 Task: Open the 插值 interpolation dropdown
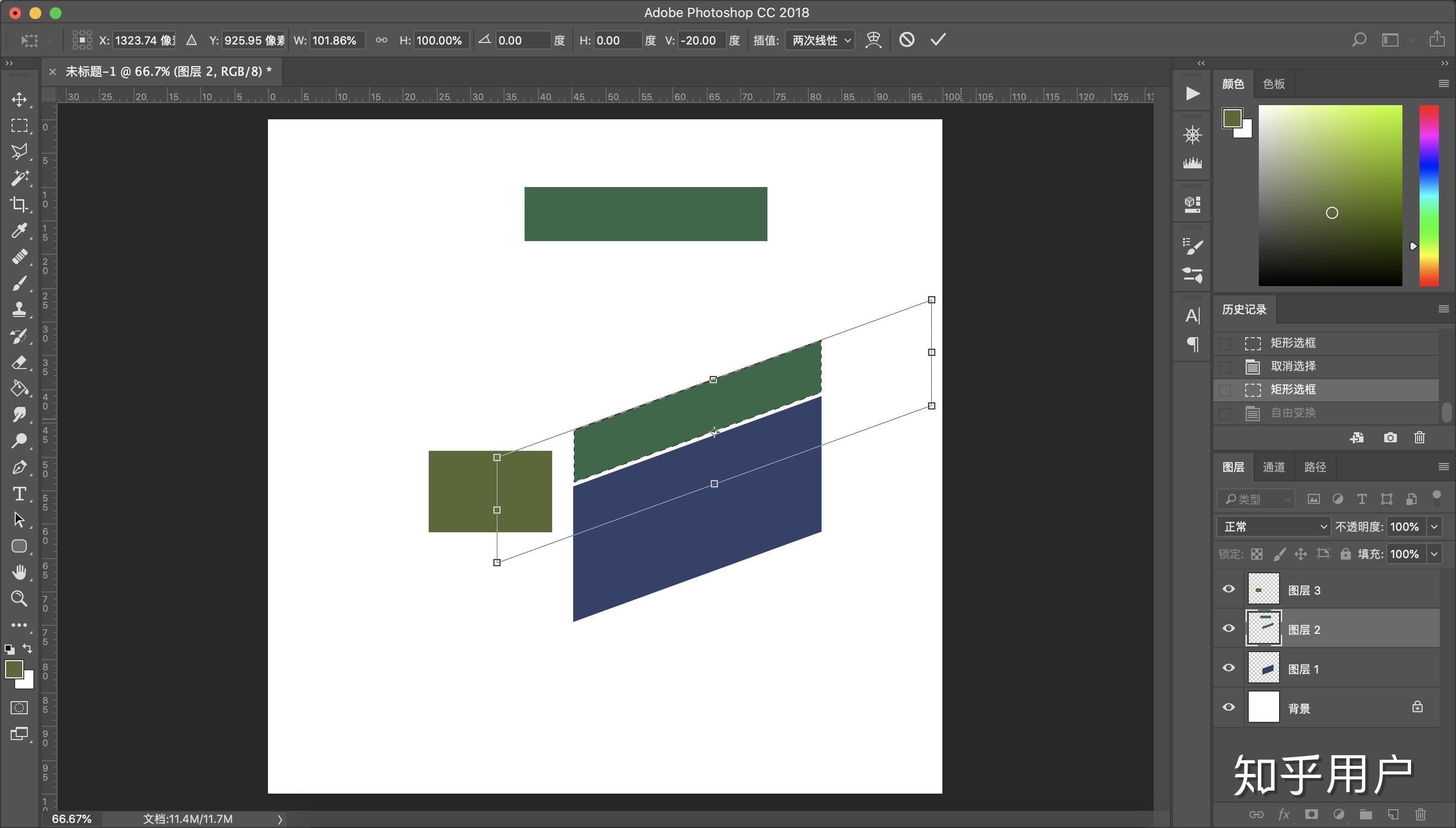click(x=820, y=40)
